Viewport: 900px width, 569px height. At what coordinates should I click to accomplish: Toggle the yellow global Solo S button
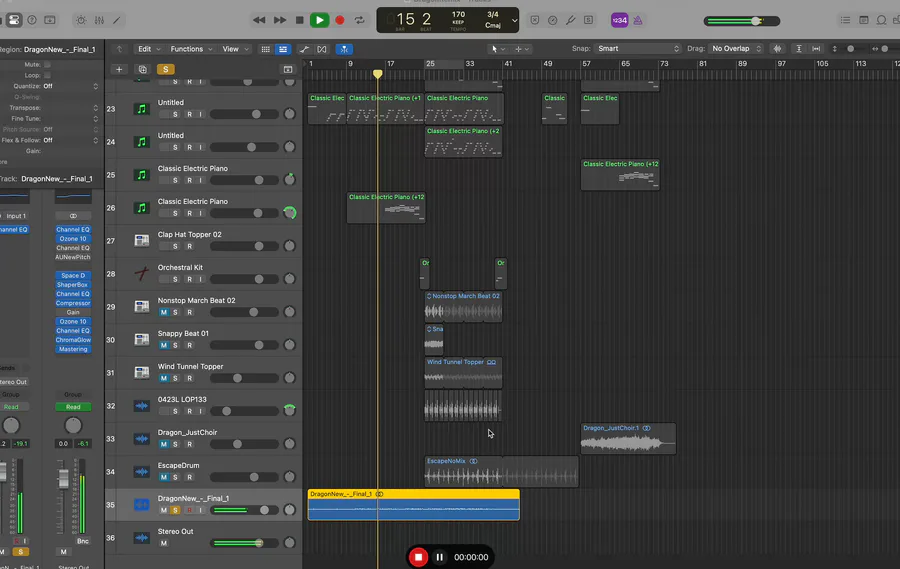(x=165, y=69)
